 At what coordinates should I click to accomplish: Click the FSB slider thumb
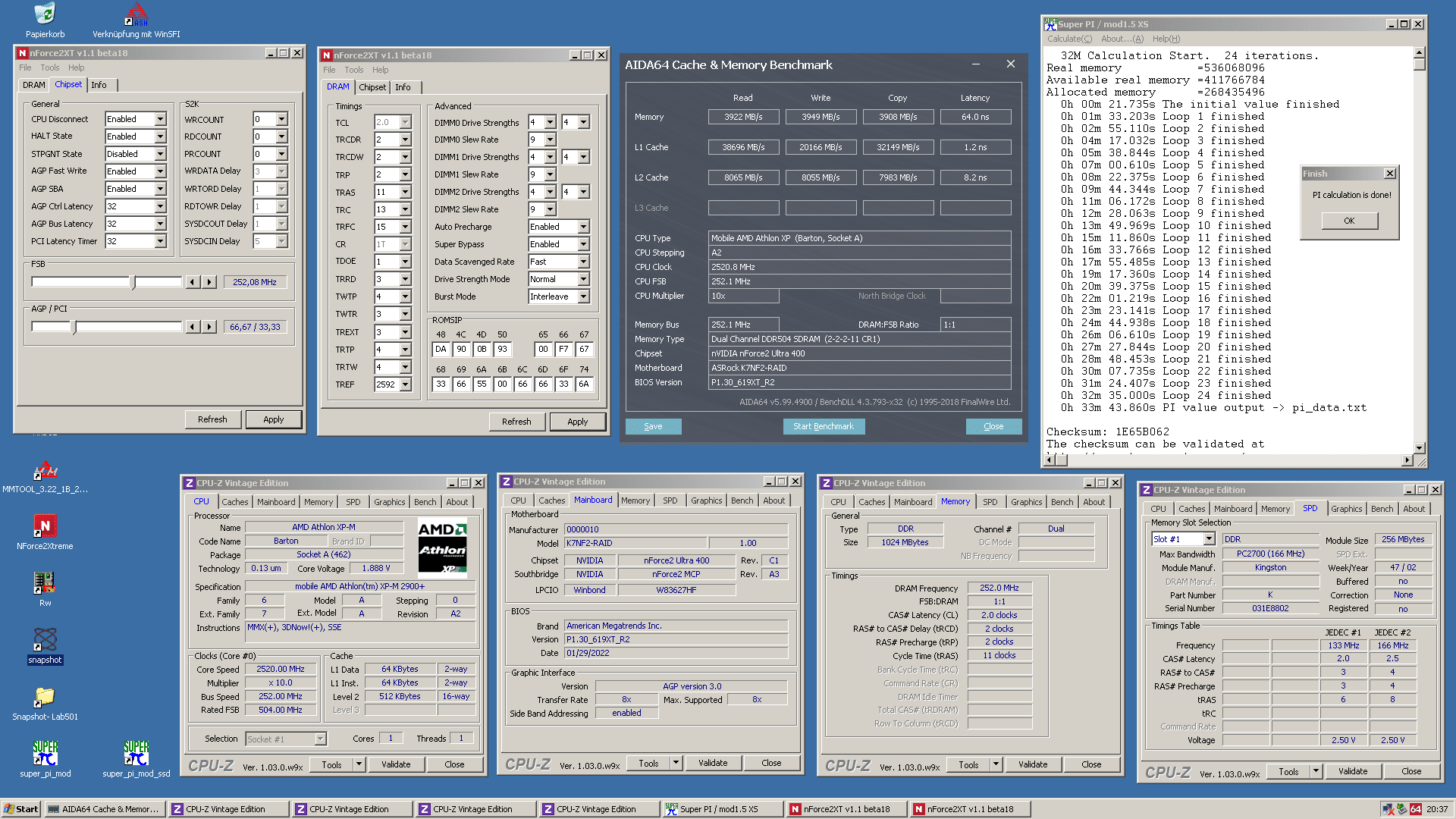click(133, 282)
